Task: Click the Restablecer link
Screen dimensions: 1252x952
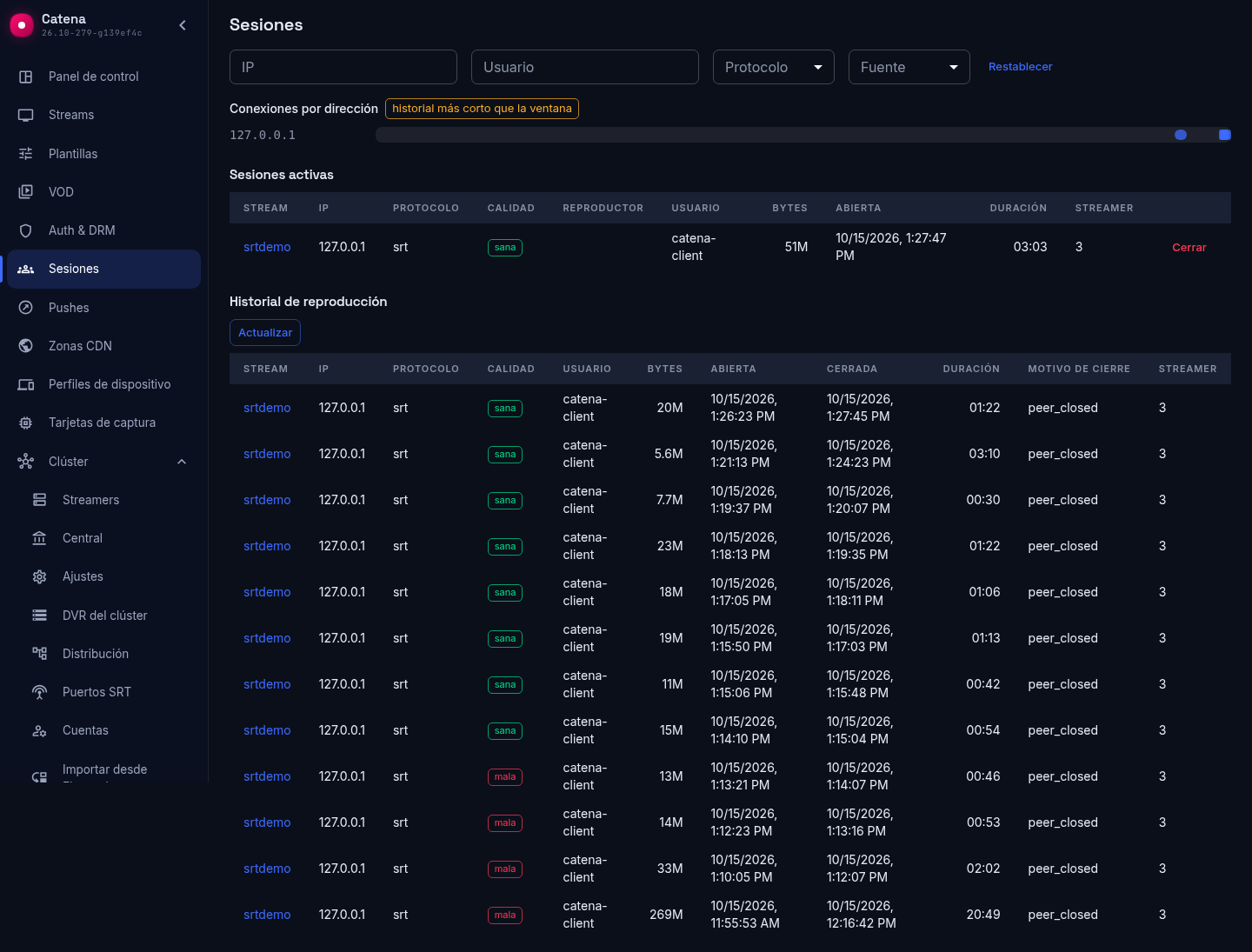Action: (1020, 67)
